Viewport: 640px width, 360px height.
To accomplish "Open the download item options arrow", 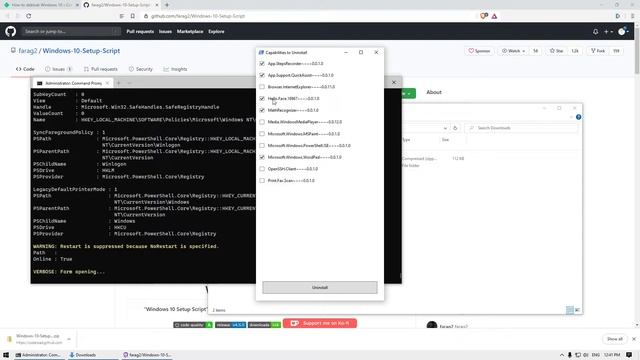I will [x=69, y=339].
